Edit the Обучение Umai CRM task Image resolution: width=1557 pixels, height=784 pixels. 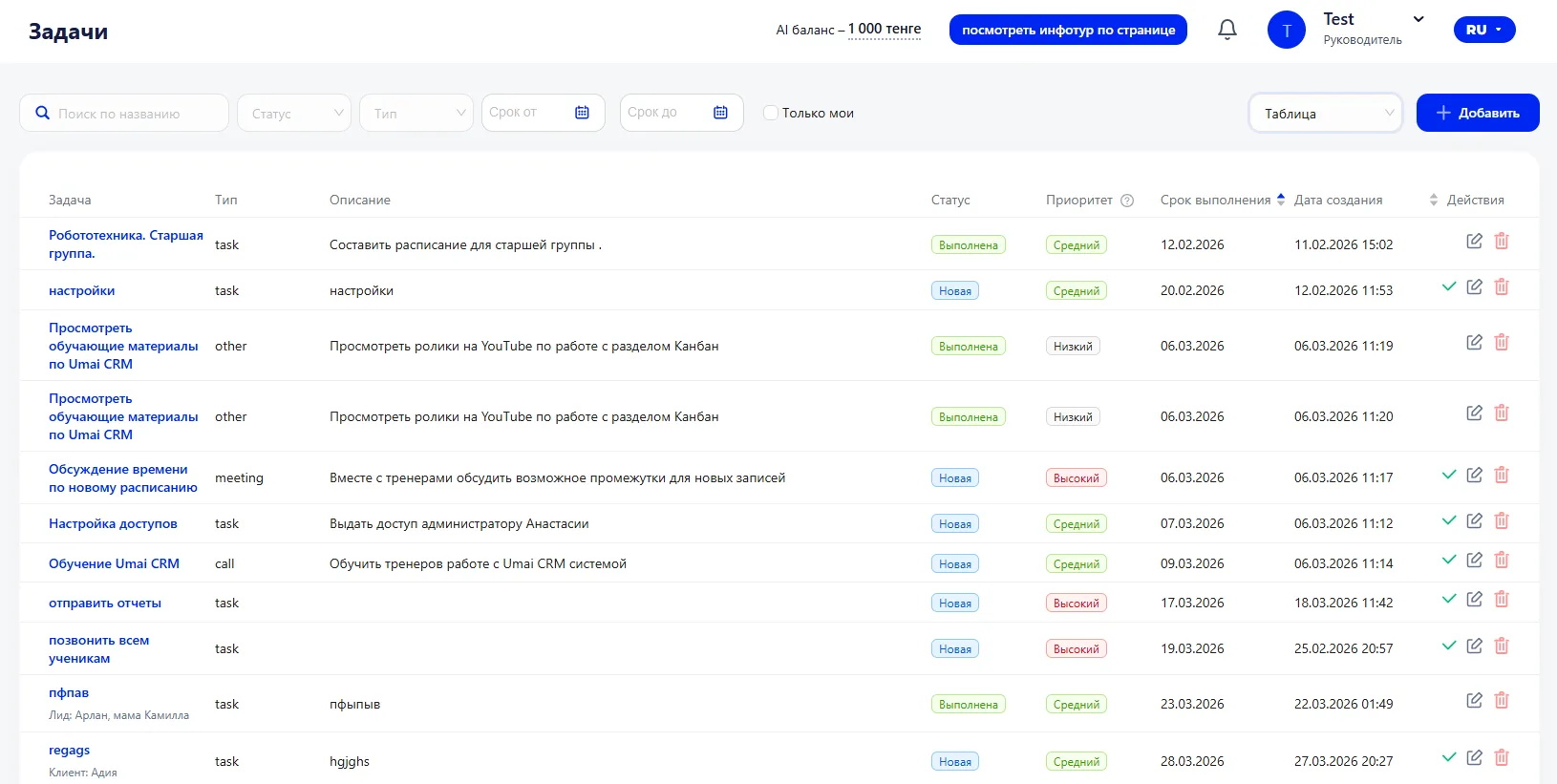pyautogui.click(x=1475, y=560)
